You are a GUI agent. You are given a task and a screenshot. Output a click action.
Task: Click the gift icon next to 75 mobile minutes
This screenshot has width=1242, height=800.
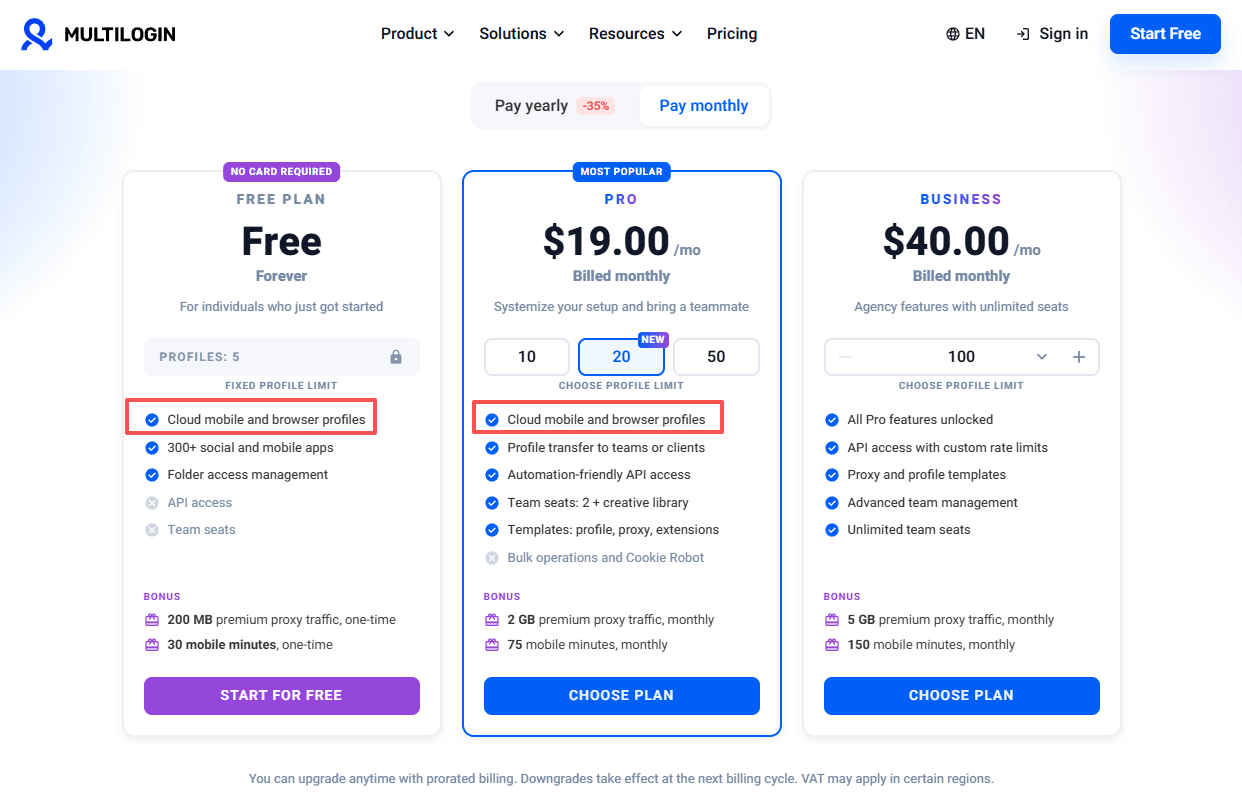coord(492,645)
